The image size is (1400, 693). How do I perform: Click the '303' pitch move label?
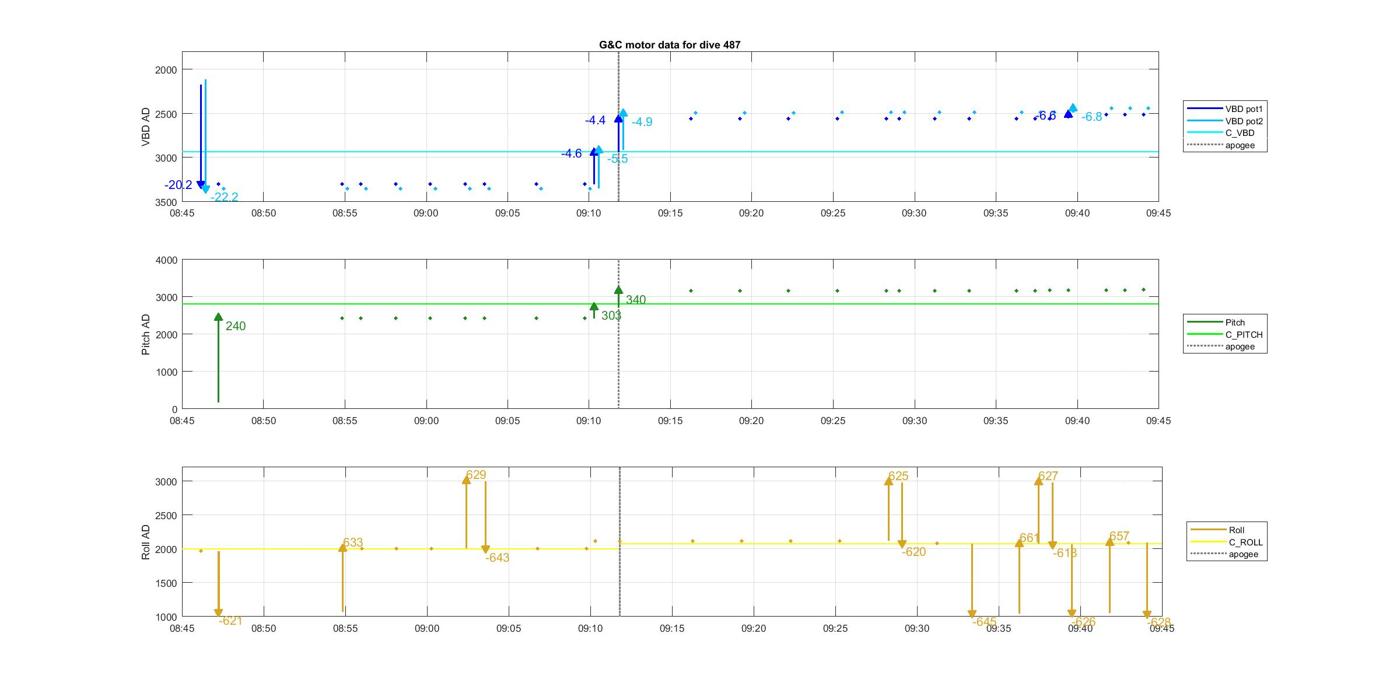[611, 316]
